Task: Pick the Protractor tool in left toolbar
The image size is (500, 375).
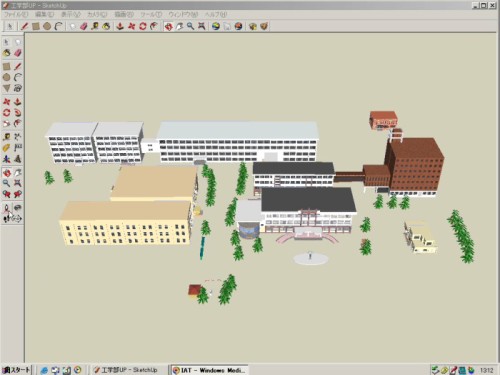Action: click(7, 148)
